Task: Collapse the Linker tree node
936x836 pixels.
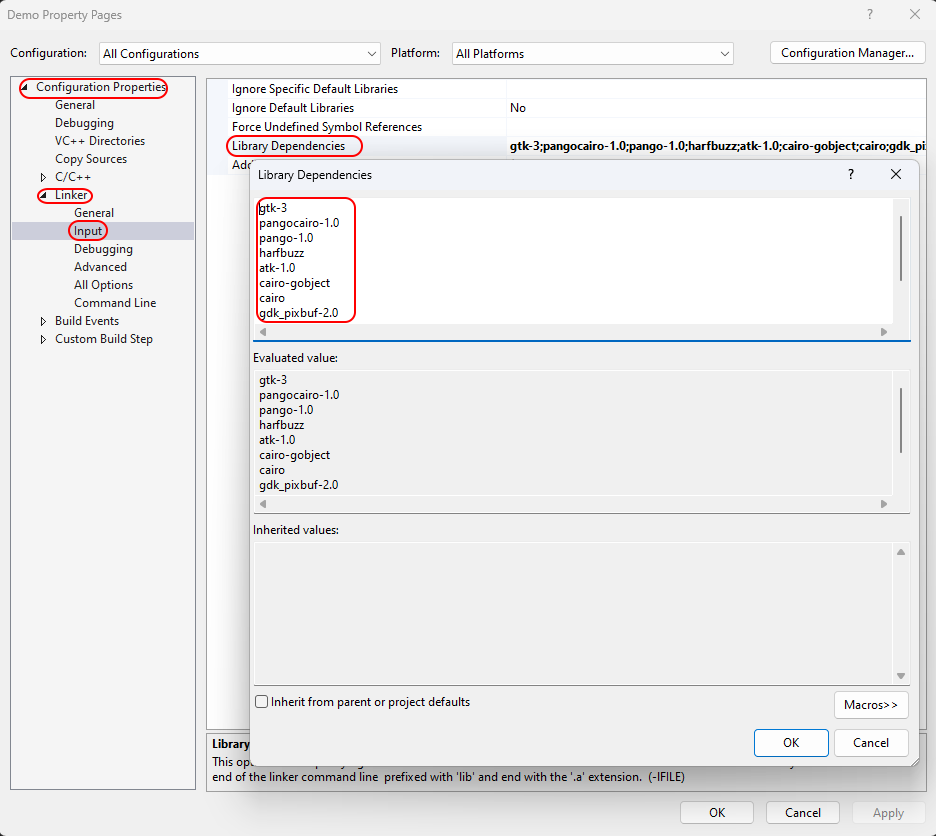Action: tap(43, 195)
